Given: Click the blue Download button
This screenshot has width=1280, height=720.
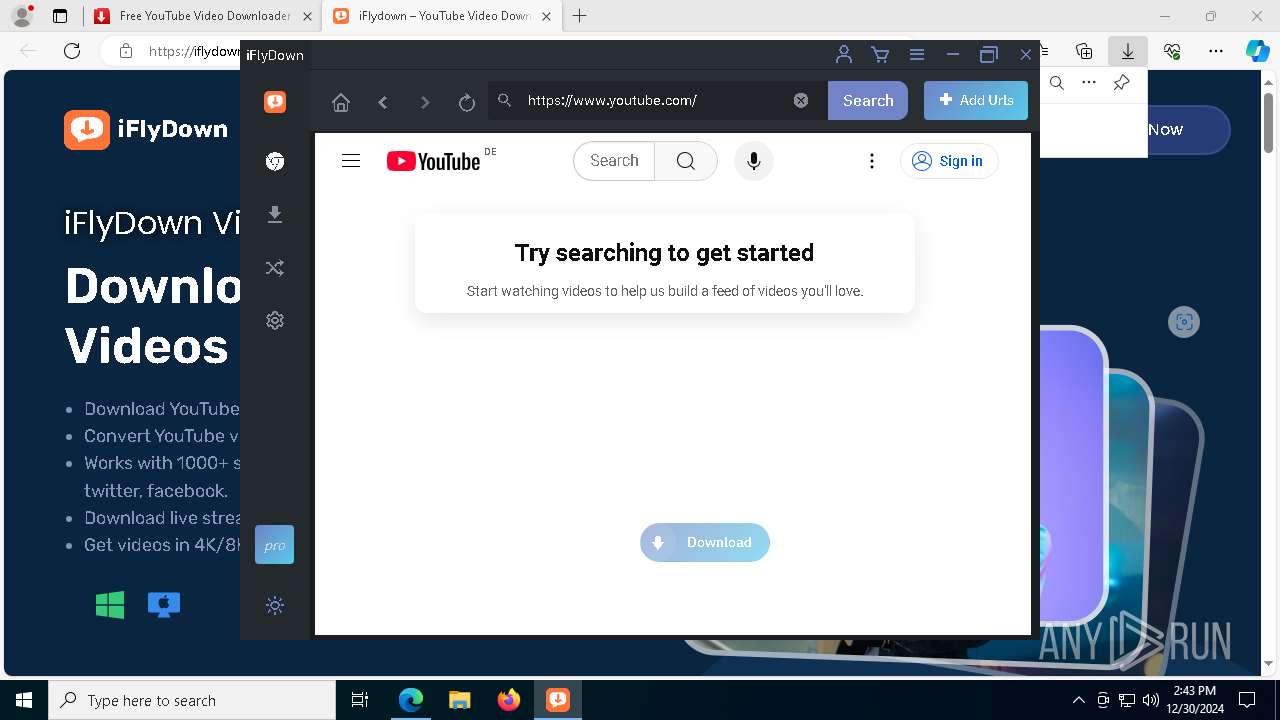Looking at the screenshot, I should 705,542.
